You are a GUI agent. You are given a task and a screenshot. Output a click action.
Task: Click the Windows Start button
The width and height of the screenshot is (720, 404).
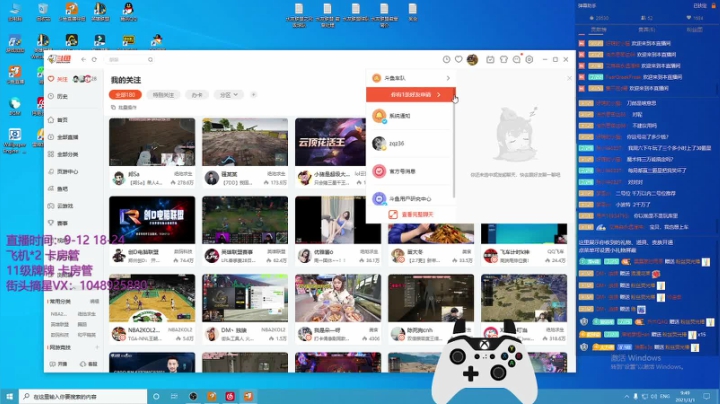(9, 396)
